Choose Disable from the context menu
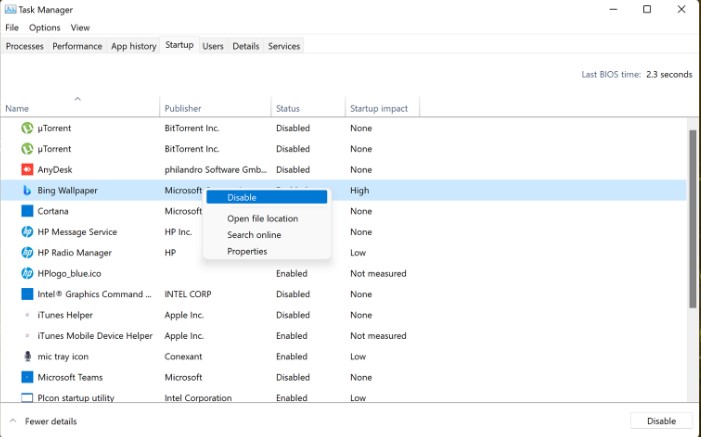 [x=242, y=197]
